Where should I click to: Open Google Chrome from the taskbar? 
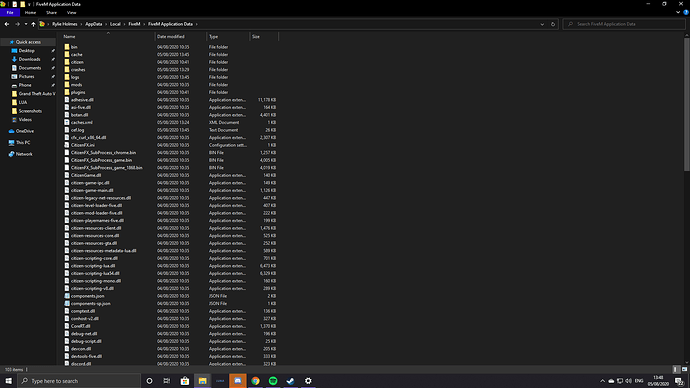pyautogui.click(x=255, y=381)
